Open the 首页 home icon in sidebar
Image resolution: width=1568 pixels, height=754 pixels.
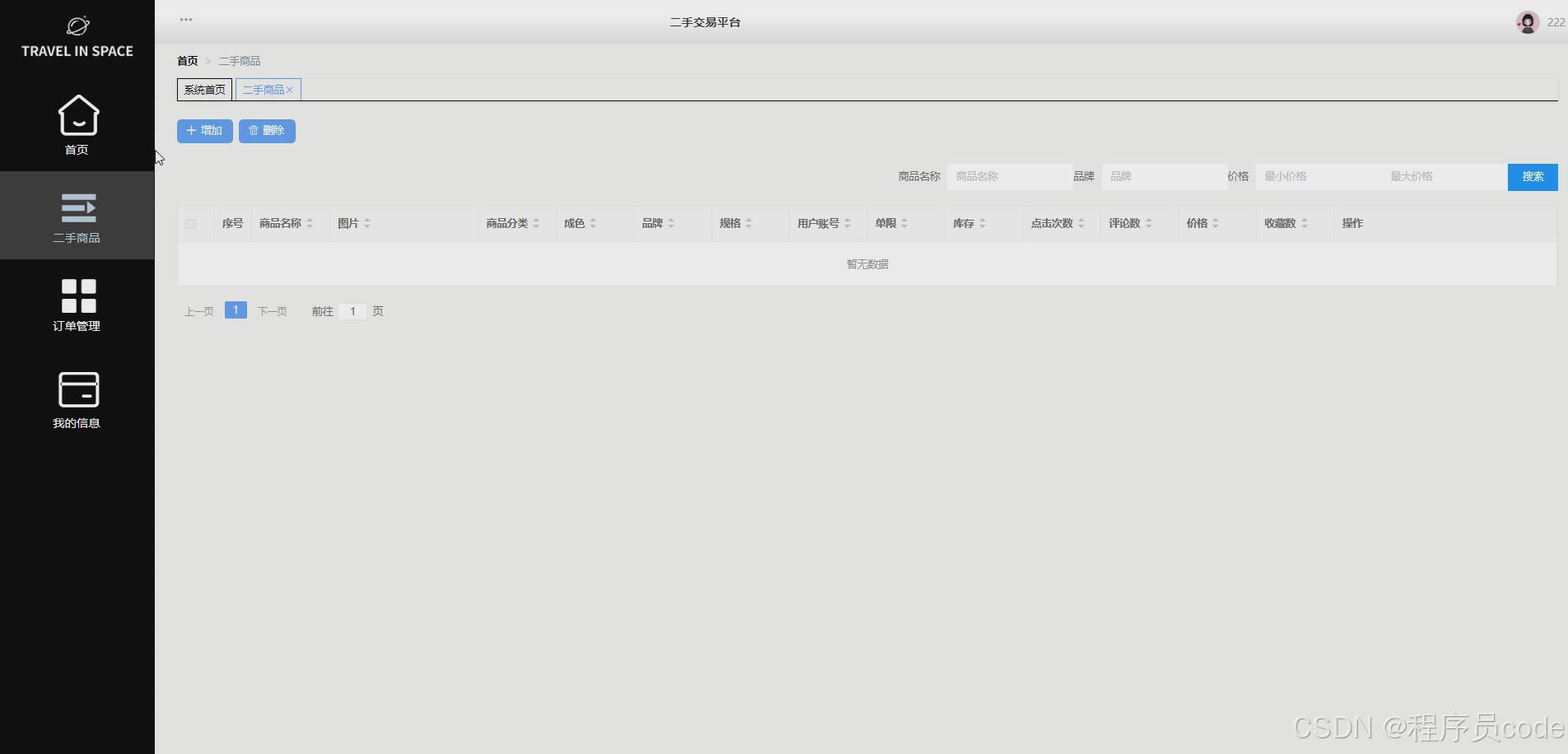click(x=77, y=115)
